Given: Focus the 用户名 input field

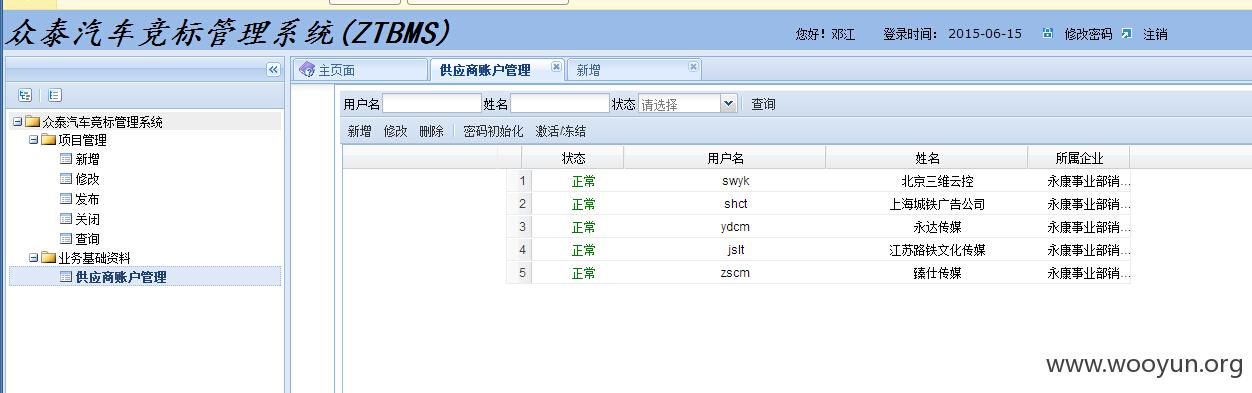Looking at the screenshot, I should click(x=432, y=103).
